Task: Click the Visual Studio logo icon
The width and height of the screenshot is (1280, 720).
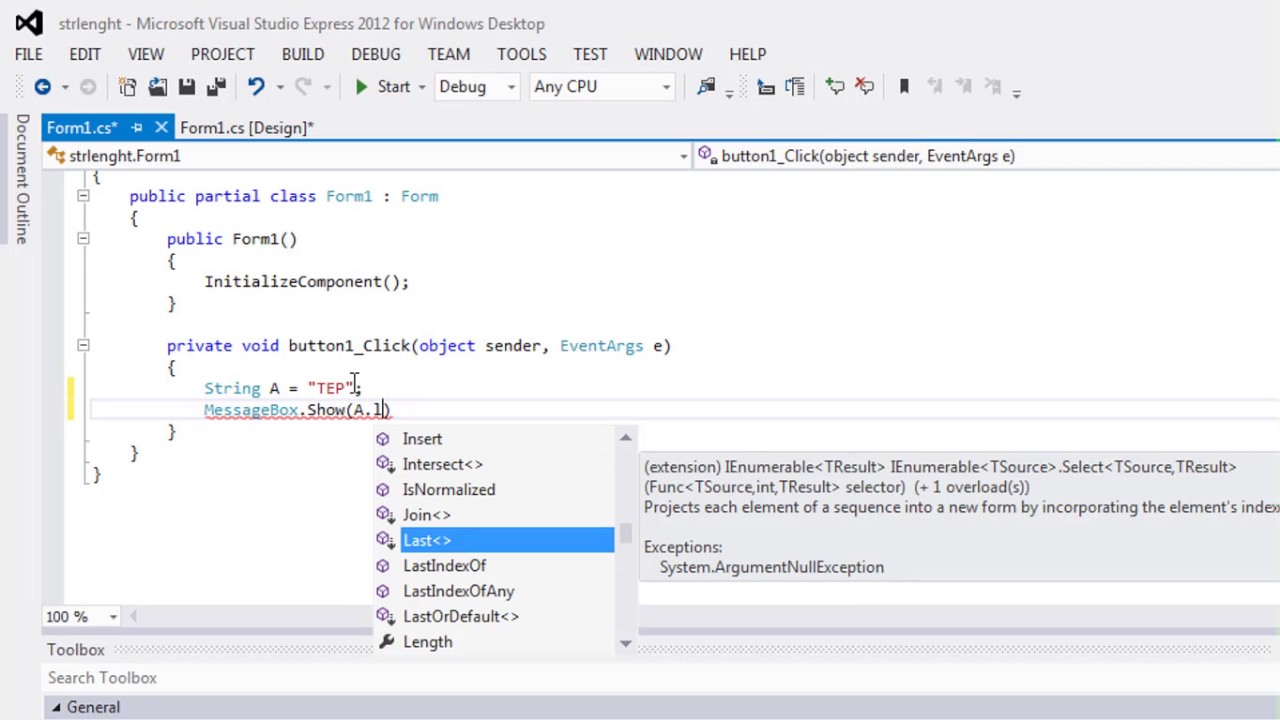Action: [x=29, y=23]
